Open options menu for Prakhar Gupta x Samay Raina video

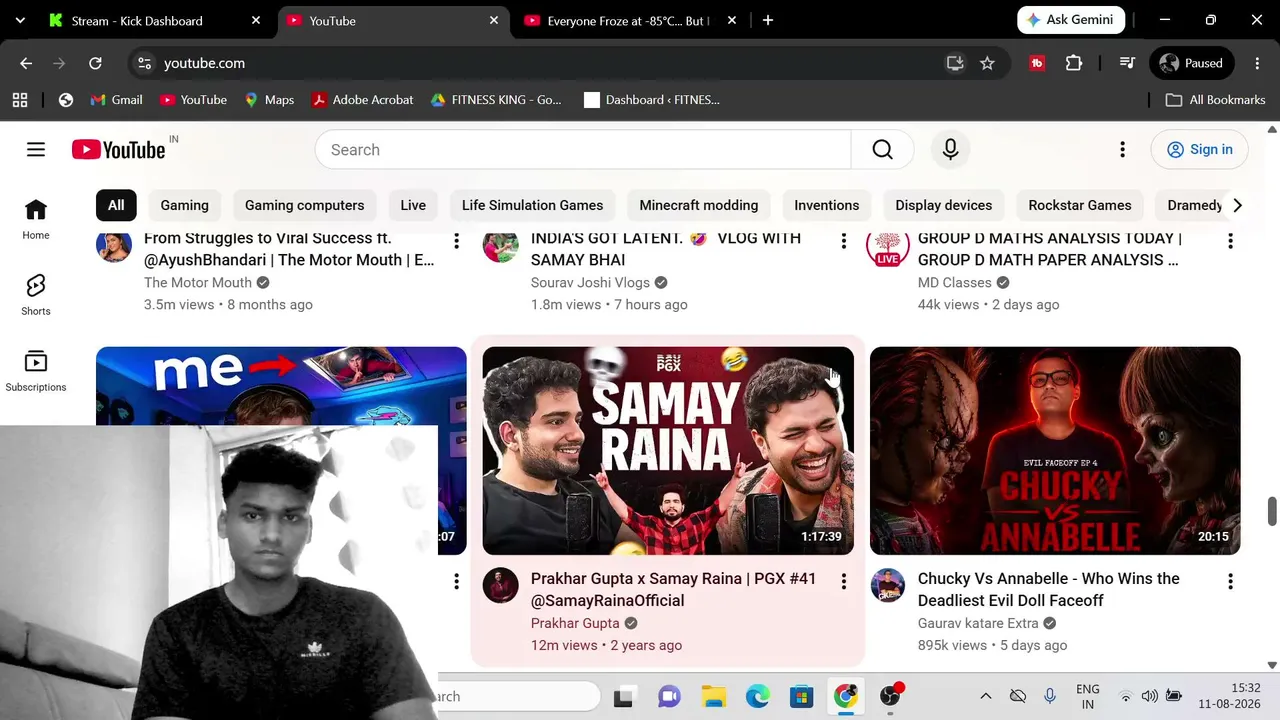(843, 581)
